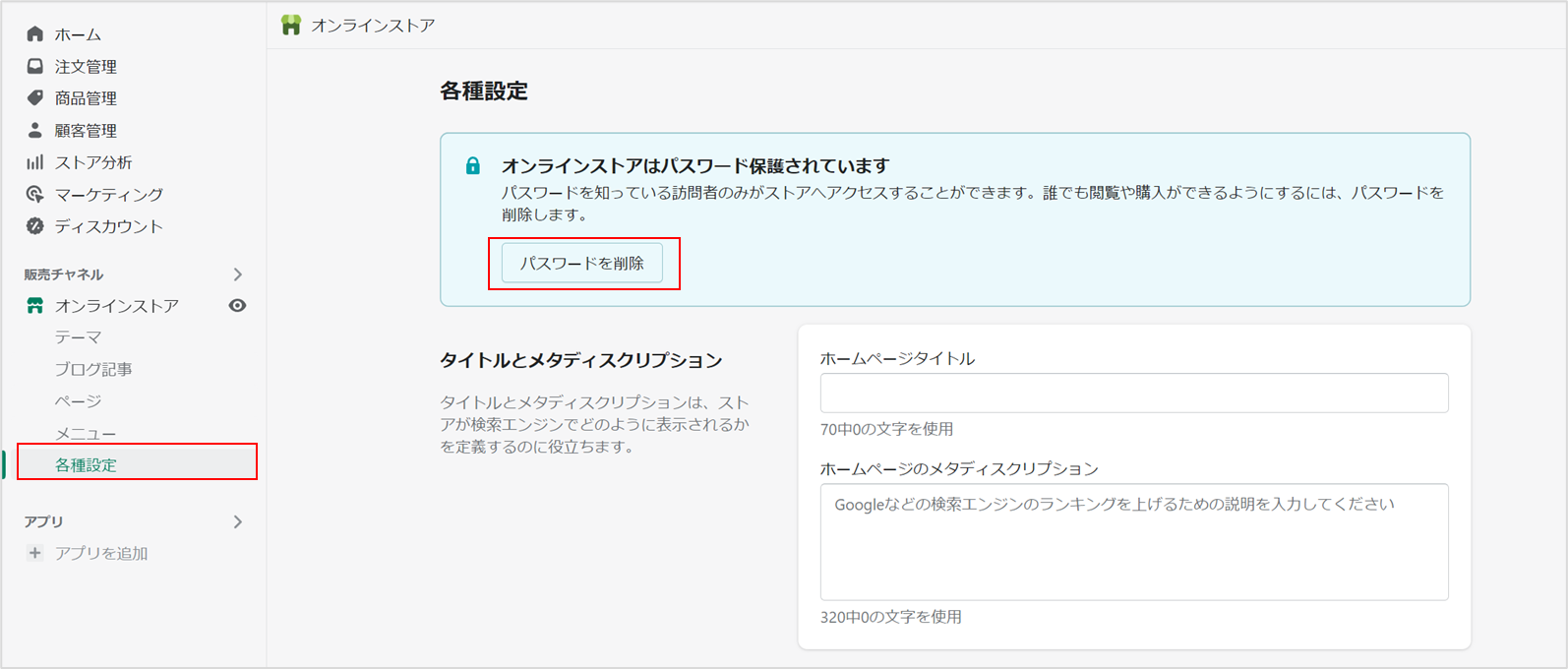Open ホーム in the sidebar
The height and width of the screenshot is (669, 1568).
point(78,34)
